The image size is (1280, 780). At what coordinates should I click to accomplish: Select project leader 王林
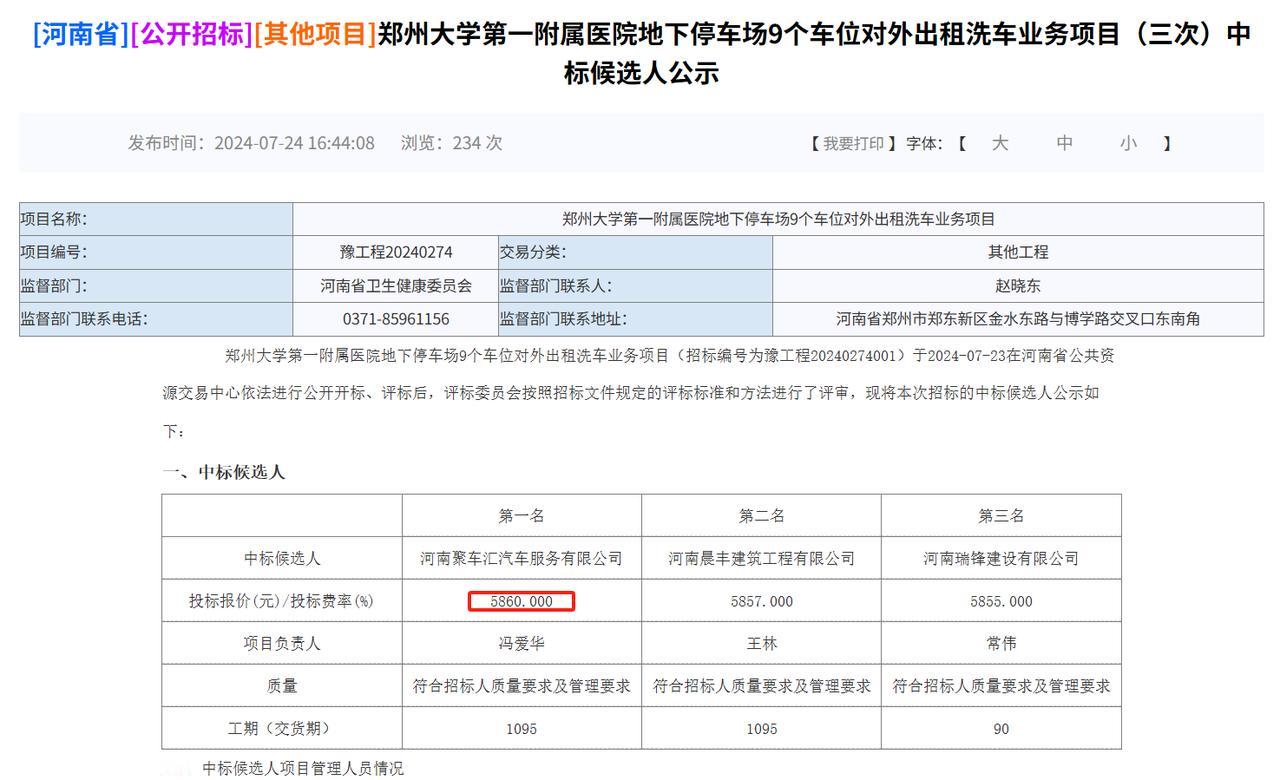(762, 644)
